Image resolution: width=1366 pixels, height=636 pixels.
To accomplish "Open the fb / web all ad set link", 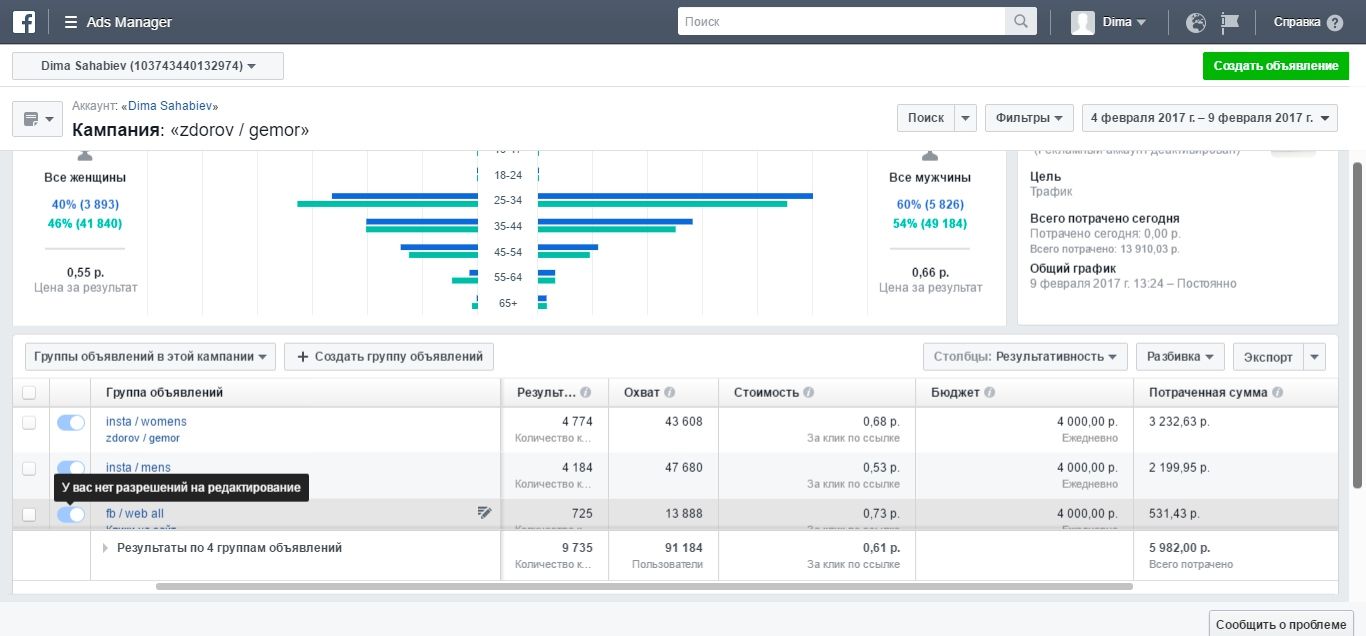I will coord(135,514).
